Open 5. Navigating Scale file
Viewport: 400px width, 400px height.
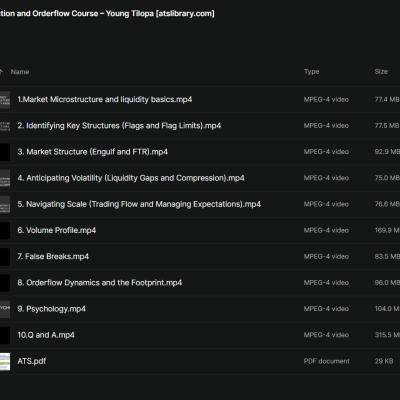[139, 204]
